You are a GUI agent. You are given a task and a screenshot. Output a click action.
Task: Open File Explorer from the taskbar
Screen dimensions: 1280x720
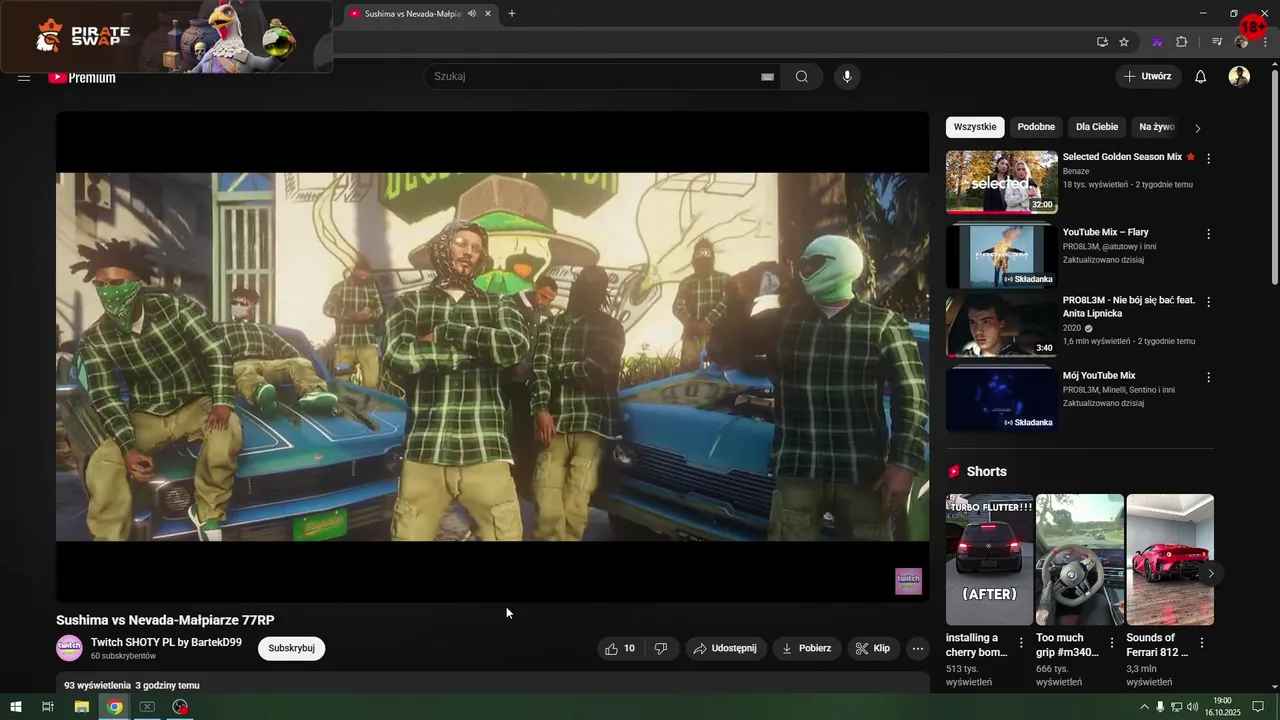pyautogui.click(x=82, y=707)
